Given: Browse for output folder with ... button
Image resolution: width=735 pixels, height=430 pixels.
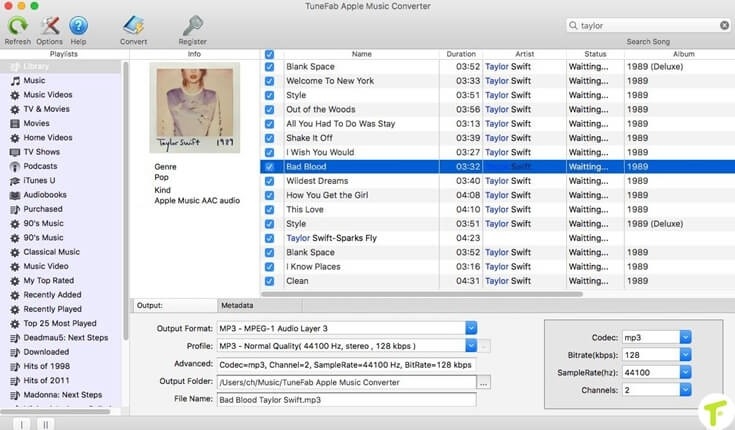Looking at the screenshot, I should pyautogui.click(x=485, y=382).
